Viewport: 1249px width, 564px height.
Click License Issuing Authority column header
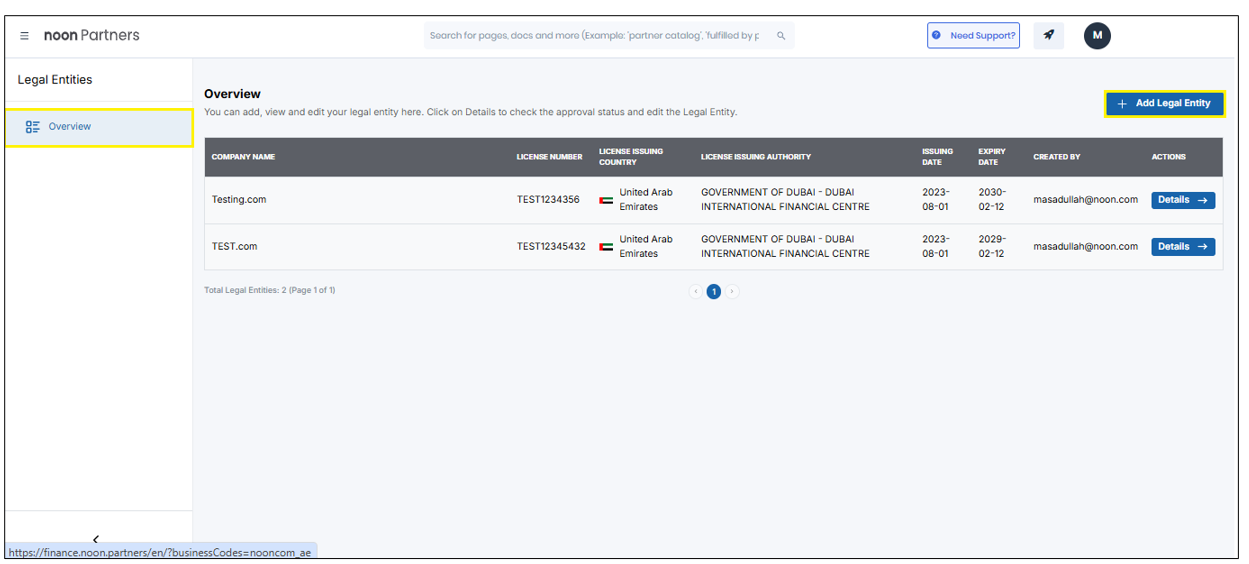(756, 157)
